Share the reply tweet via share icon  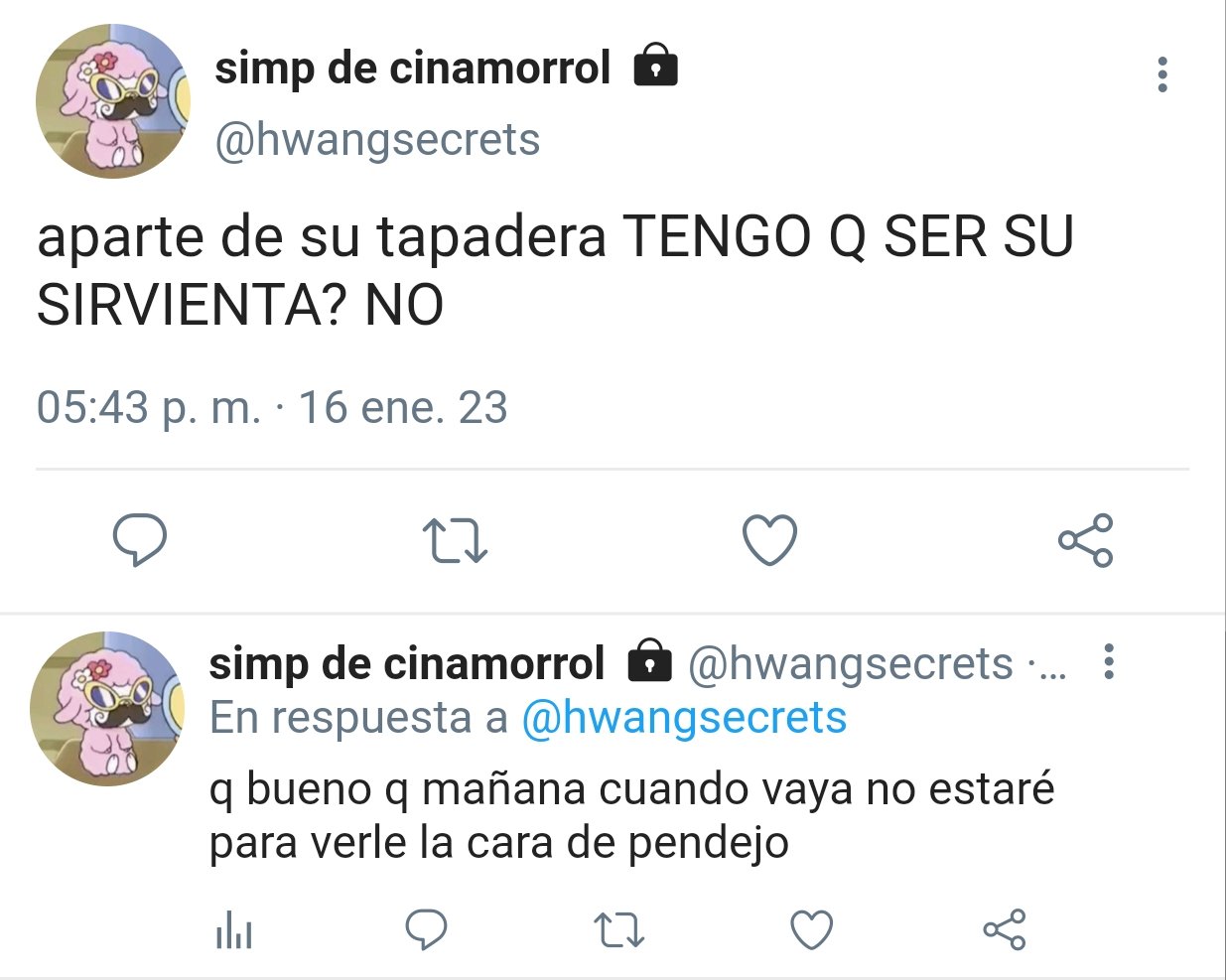[1004, 930]
